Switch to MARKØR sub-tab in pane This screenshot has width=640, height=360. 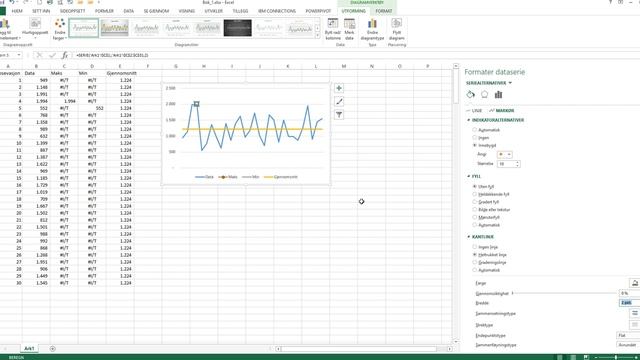click(x=502, y=111)
